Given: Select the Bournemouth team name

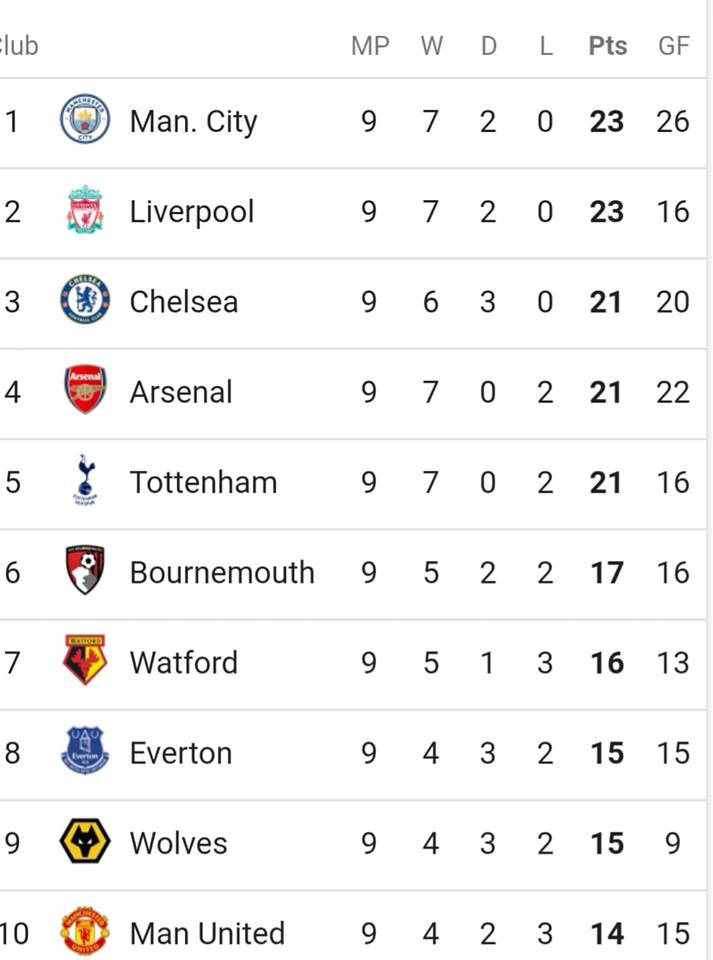Looking at the screenshot, I should click(222, 573).
